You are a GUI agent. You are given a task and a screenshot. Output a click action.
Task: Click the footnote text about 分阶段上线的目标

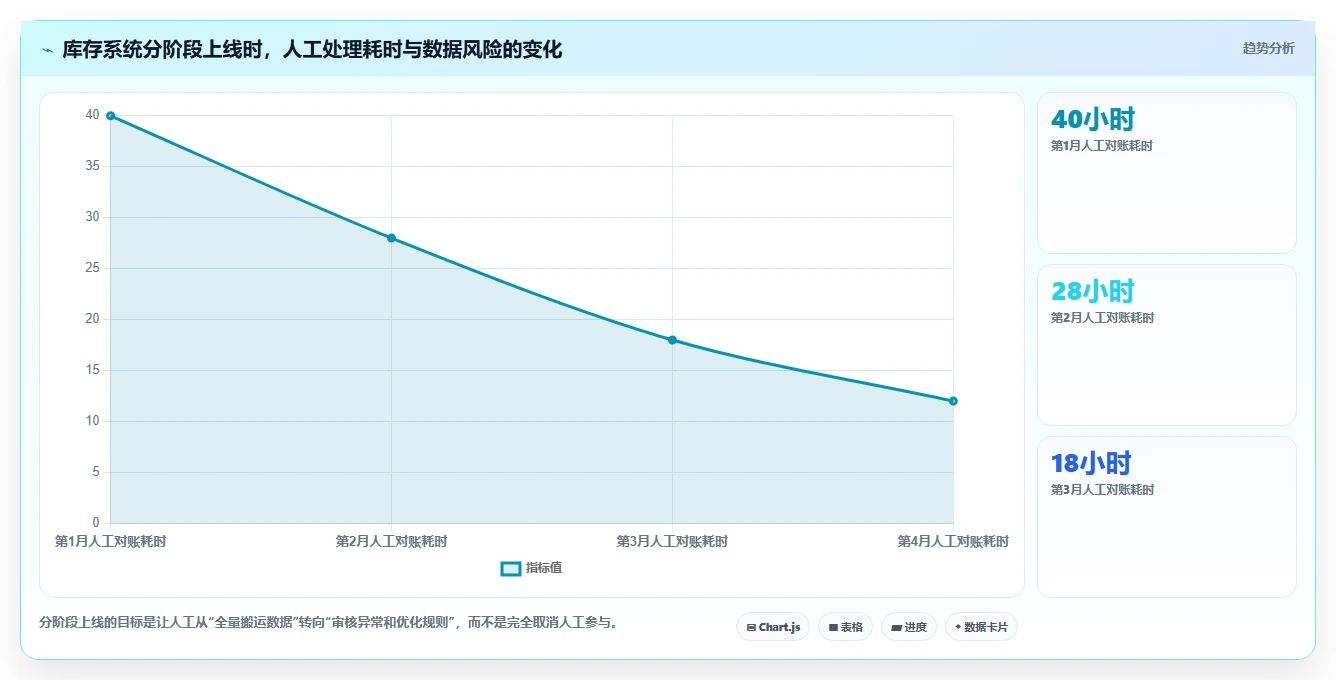(328, 622)
